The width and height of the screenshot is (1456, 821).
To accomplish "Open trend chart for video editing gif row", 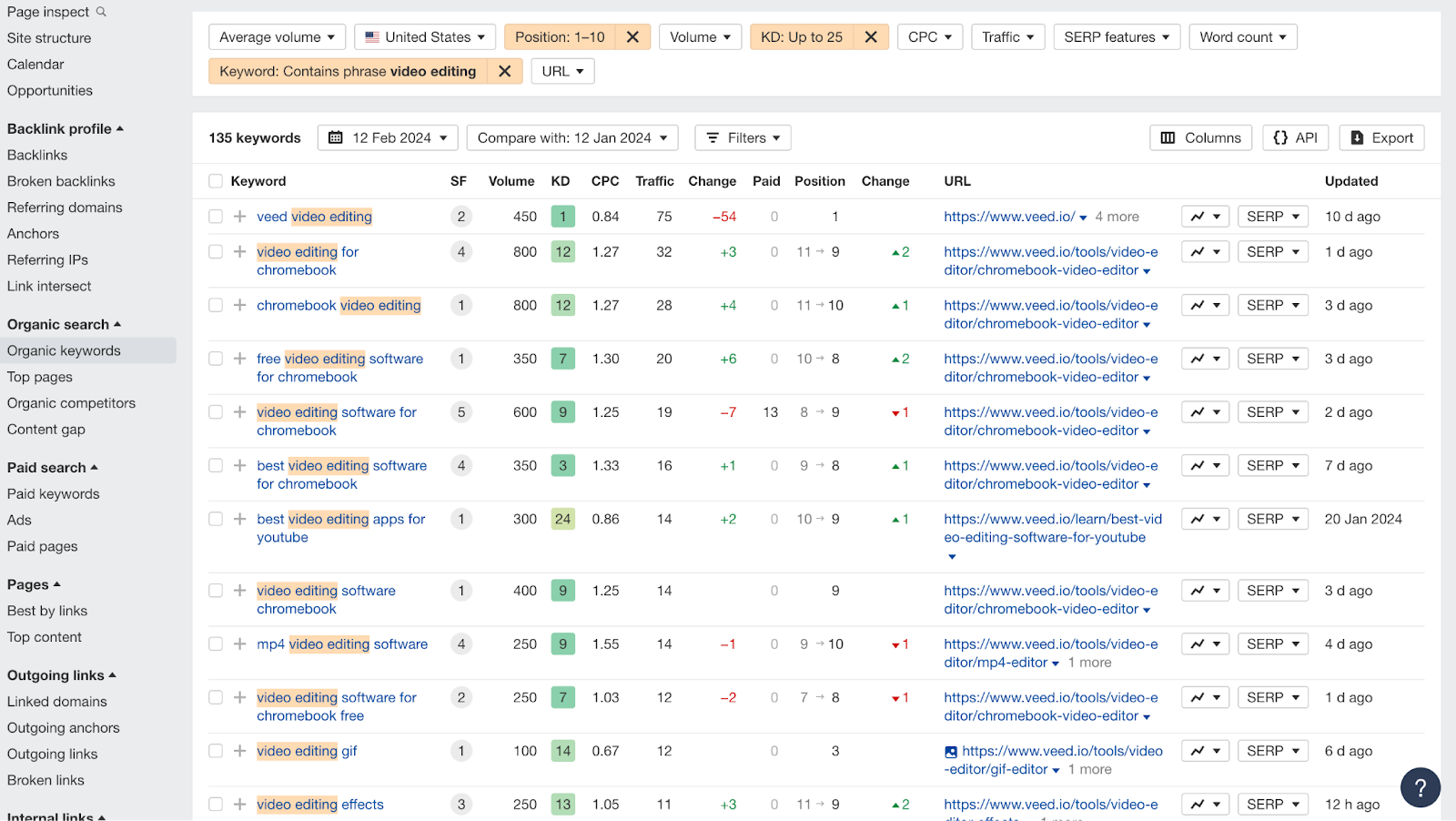I will (1206, 751).
